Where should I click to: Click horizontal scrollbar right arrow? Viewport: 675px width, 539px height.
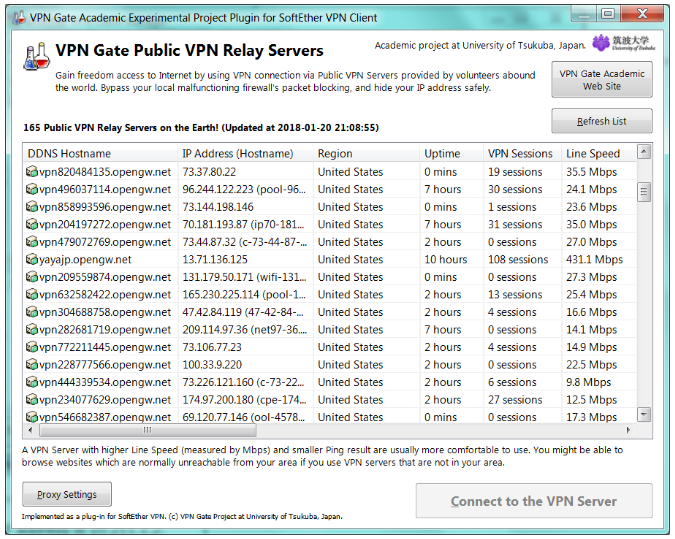pos(629,430)
